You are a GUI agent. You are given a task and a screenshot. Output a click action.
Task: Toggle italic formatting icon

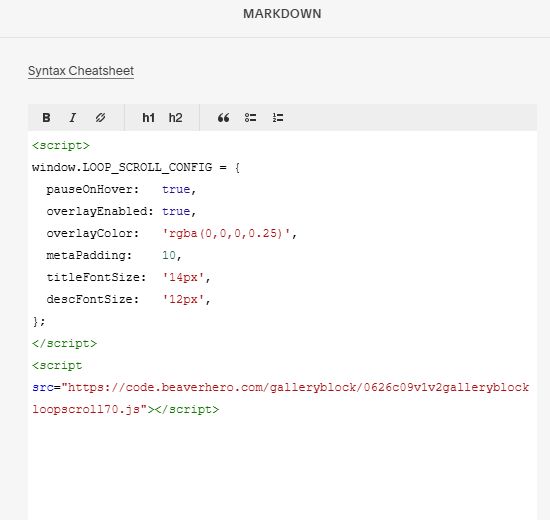pos(73,118)
